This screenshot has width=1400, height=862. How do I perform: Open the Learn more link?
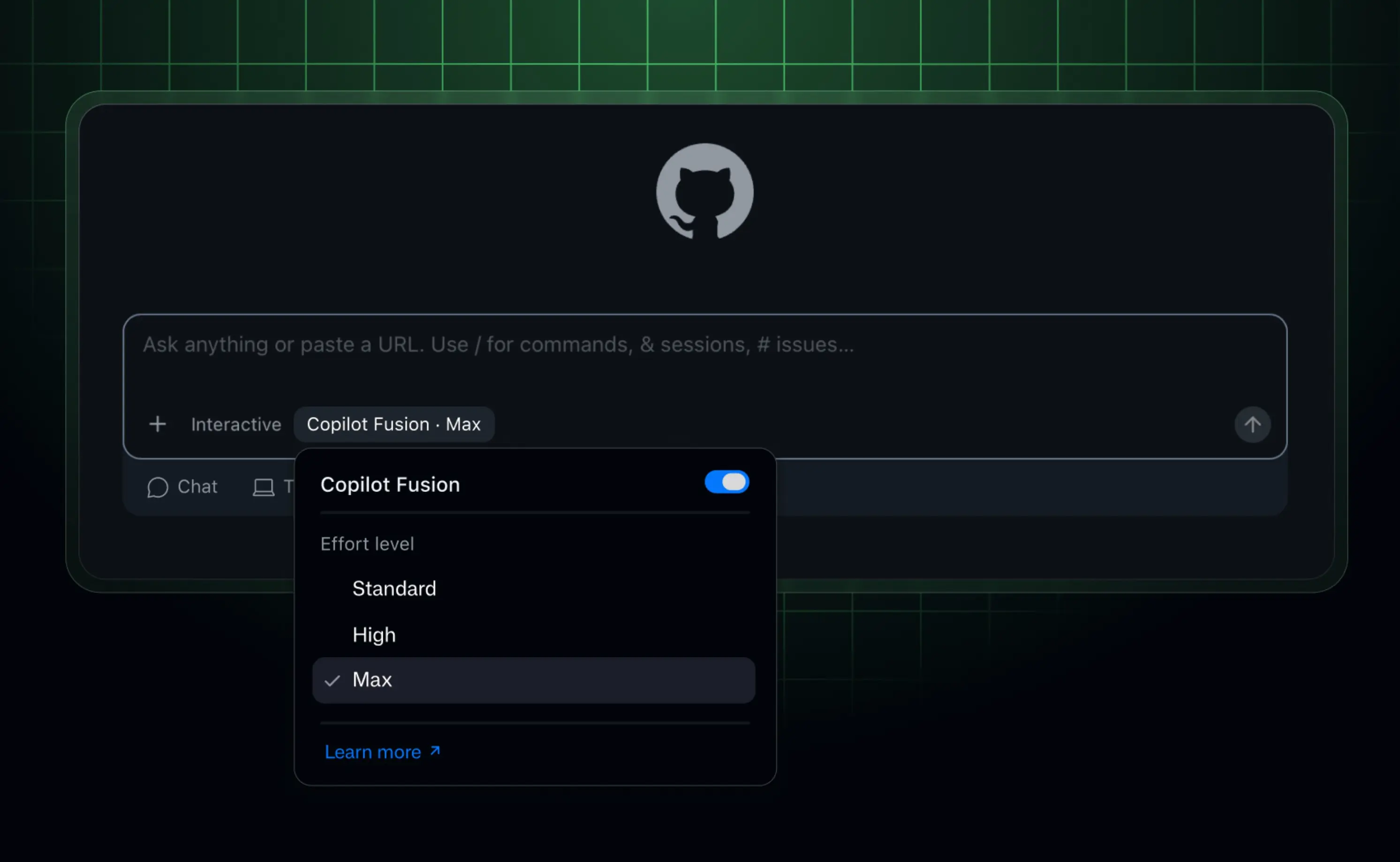pyautogui.click(x=383, y=752)
